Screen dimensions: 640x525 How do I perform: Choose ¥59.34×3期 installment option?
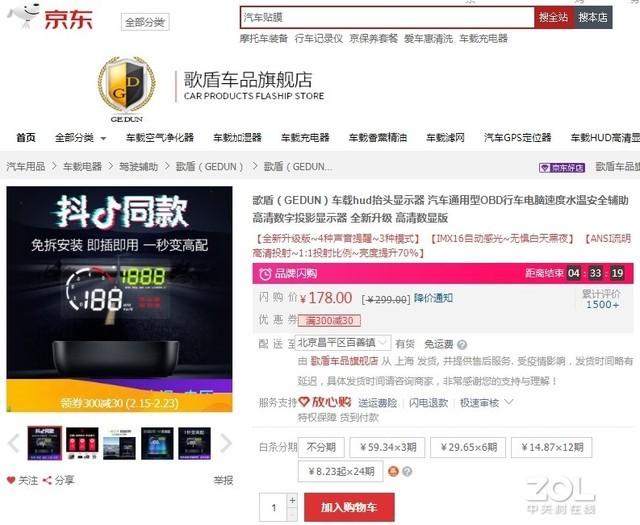pos(387,447)
